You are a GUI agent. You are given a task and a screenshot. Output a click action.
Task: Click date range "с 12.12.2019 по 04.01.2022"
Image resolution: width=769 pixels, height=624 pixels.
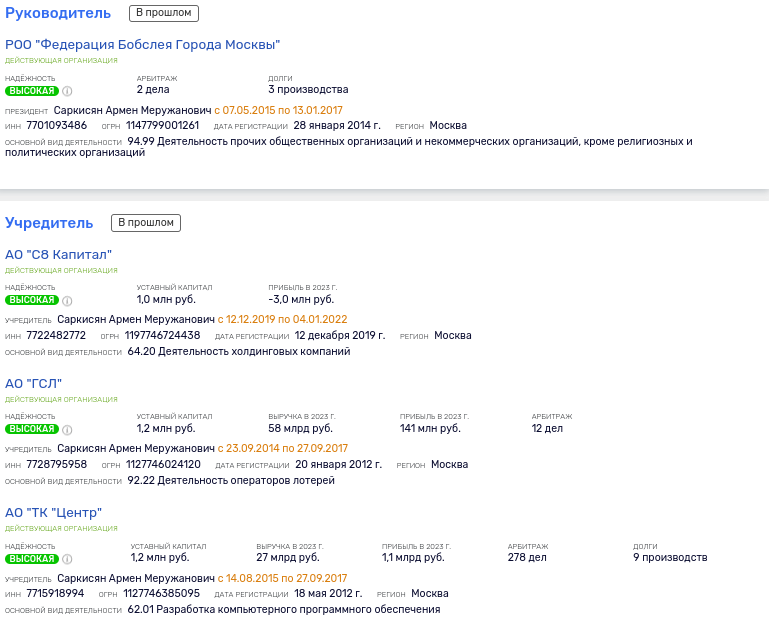[x=282, y=319]
